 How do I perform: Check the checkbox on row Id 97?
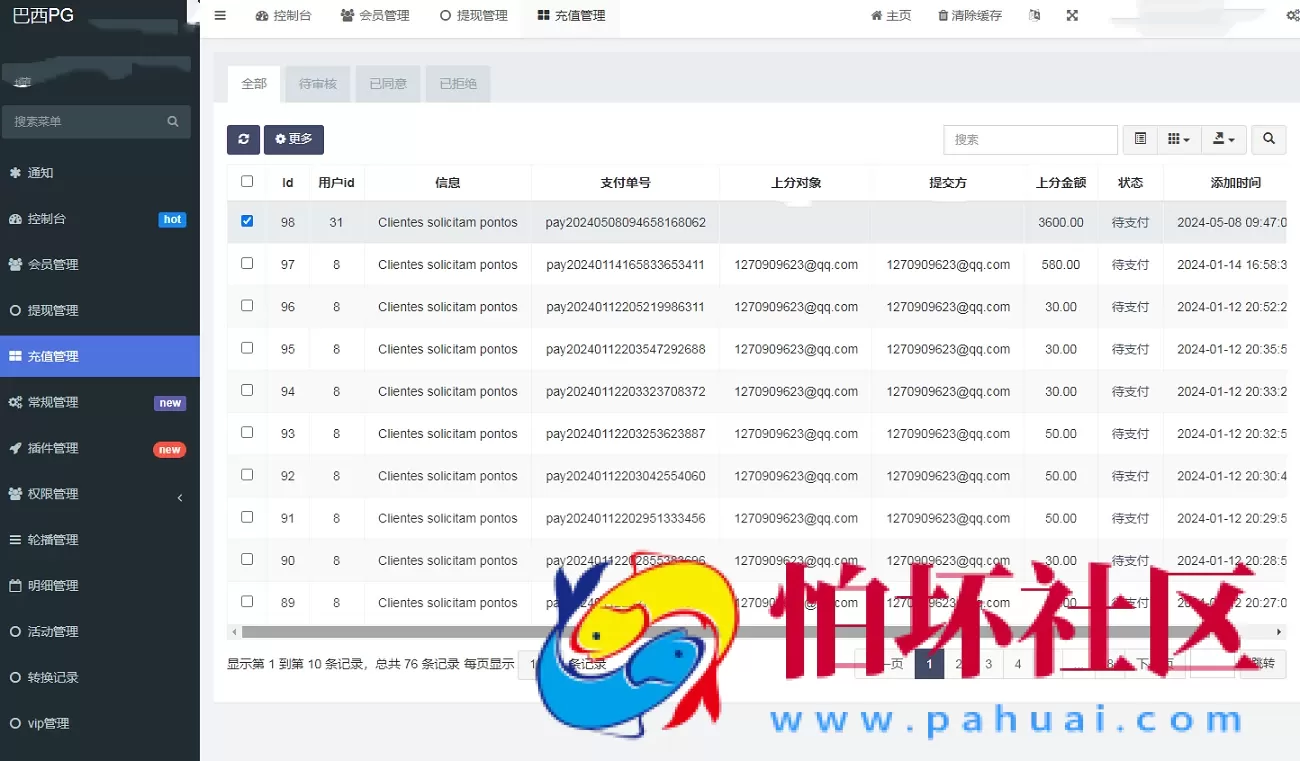coord(247,264)
